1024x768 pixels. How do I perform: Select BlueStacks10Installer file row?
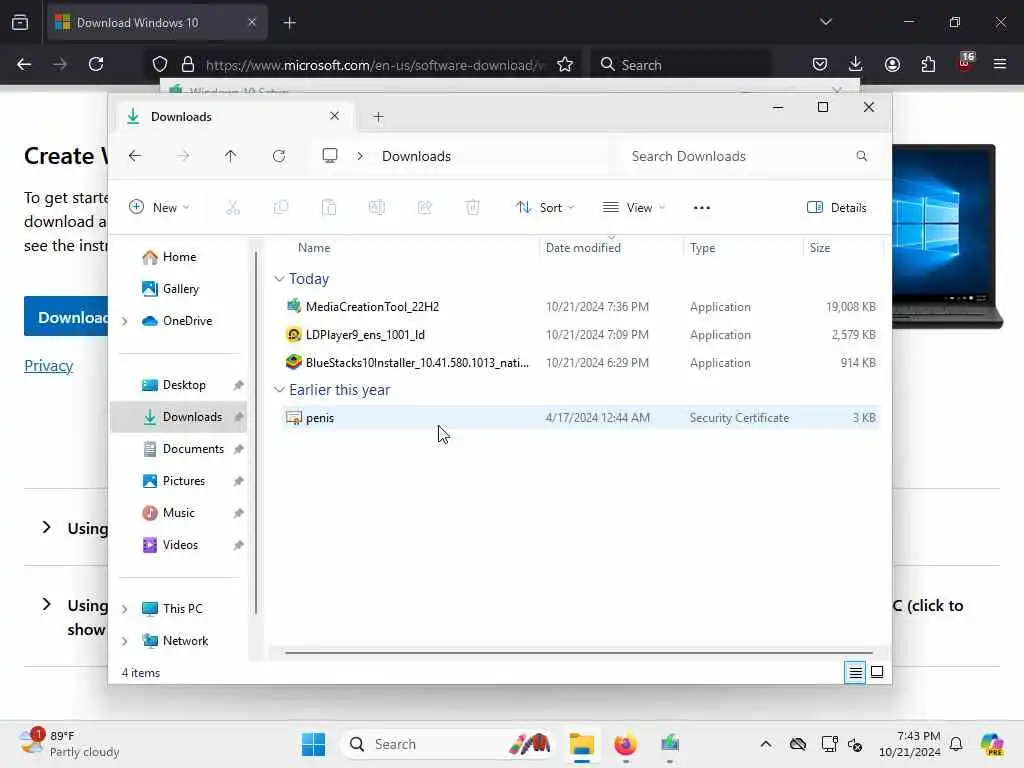pyautogui.click(x=581, y=363)
